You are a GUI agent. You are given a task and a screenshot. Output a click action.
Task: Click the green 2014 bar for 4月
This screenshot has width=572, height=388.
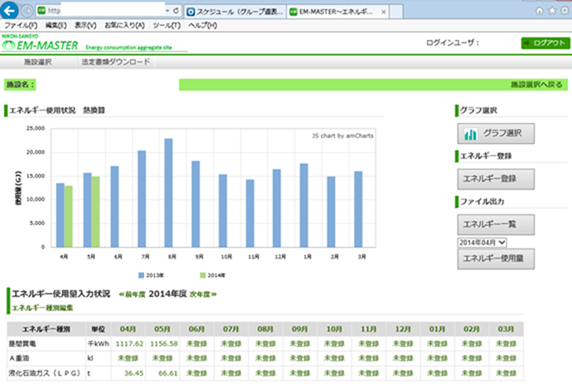click(69, 217)
